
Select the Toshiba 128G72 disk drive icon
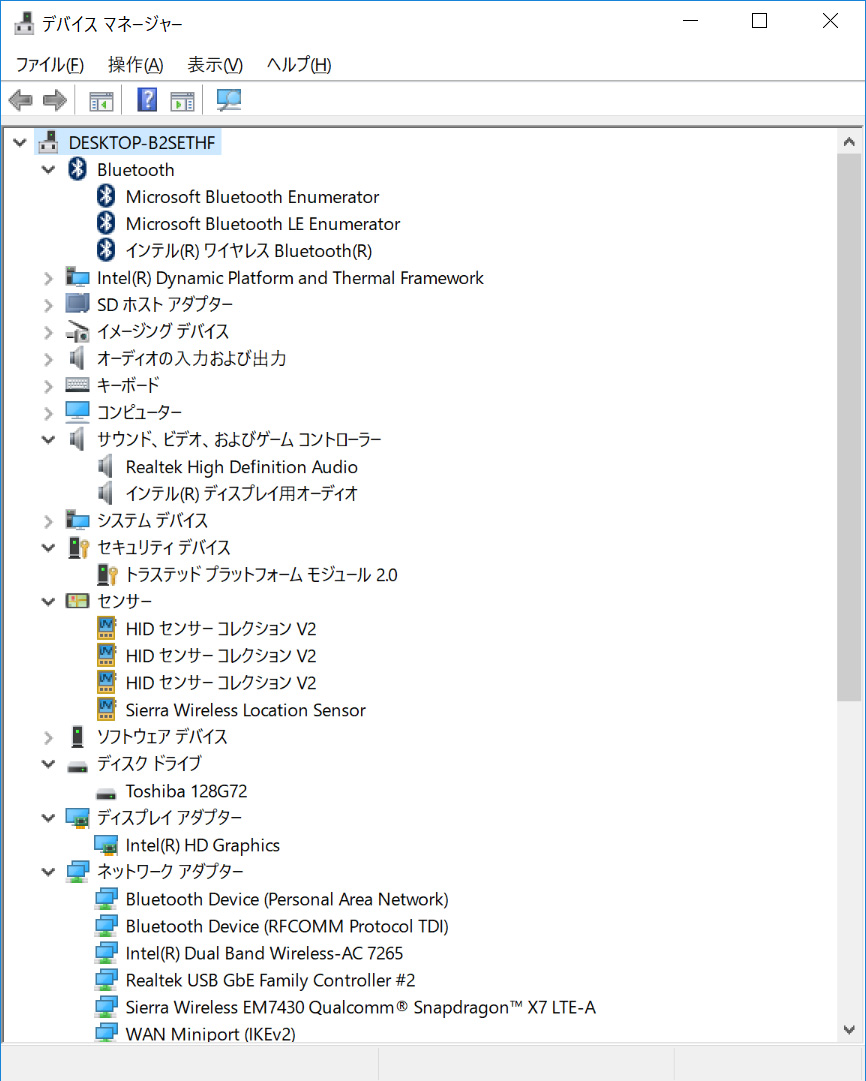tap(106, 791)
